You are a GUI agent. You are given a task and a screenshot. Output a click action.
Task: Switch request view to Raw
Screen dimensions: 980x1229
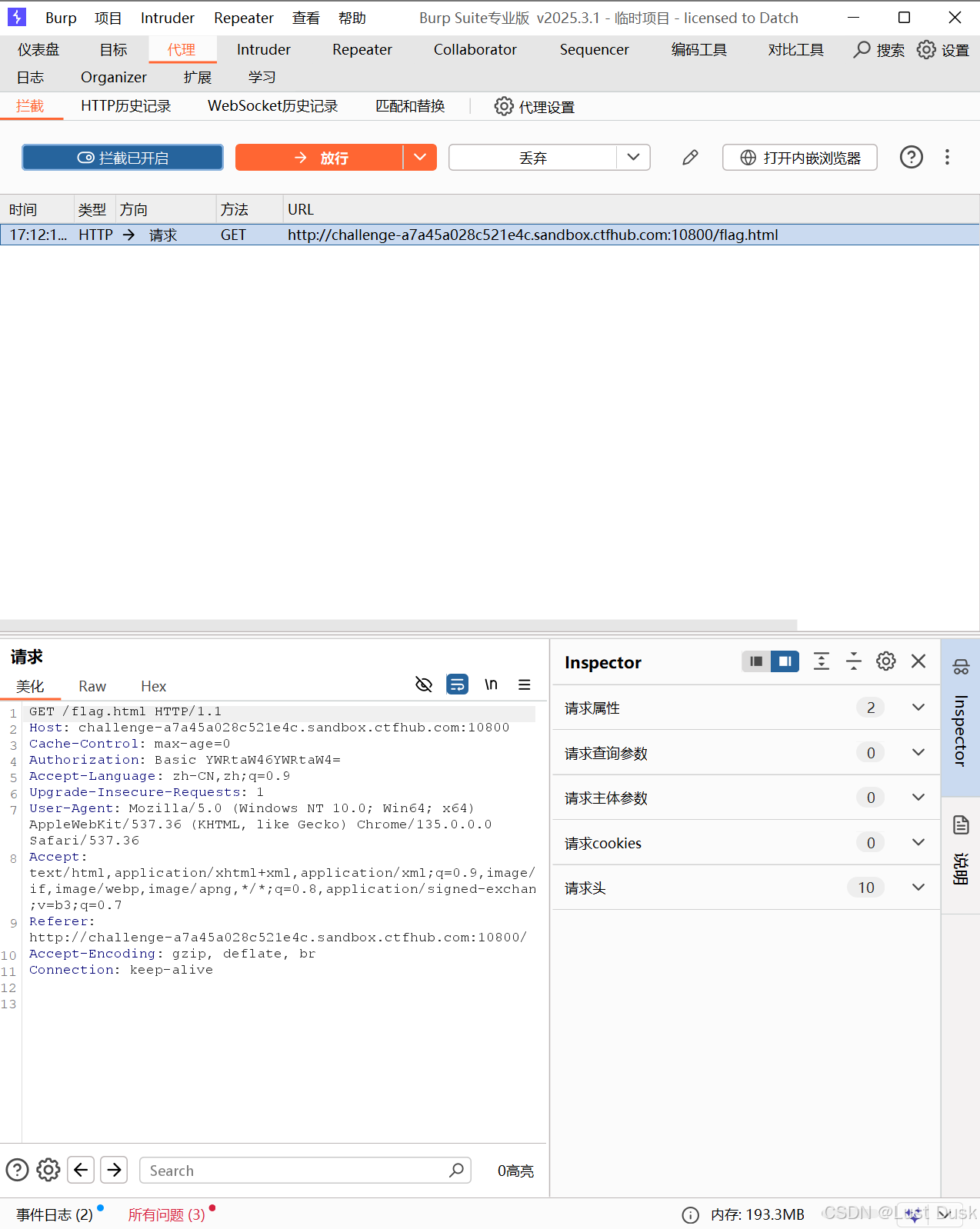(x=92, y=686)
